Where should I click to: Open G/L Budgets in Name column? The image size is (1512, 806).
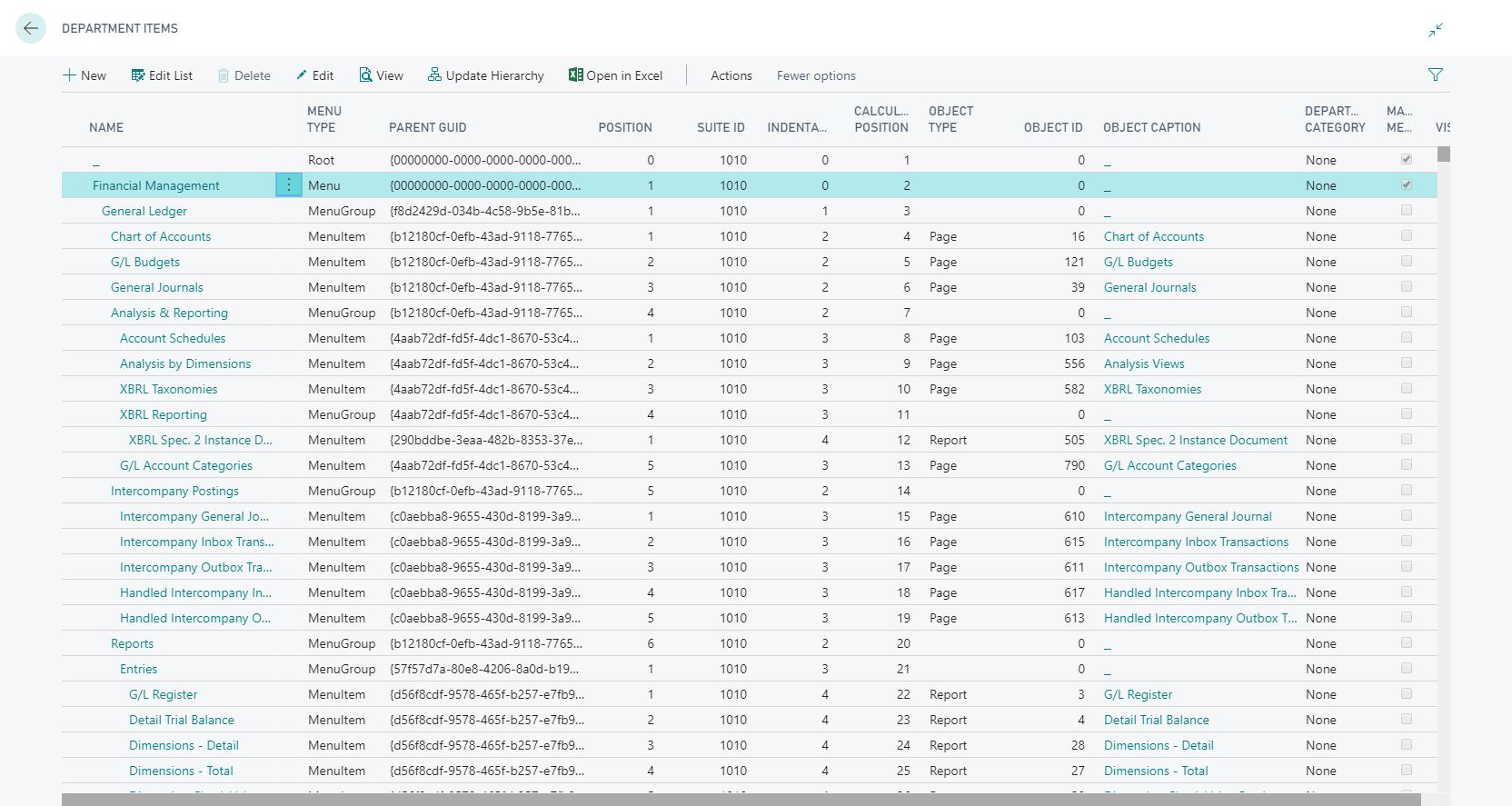pyautogui.click(x=145, y=262)
